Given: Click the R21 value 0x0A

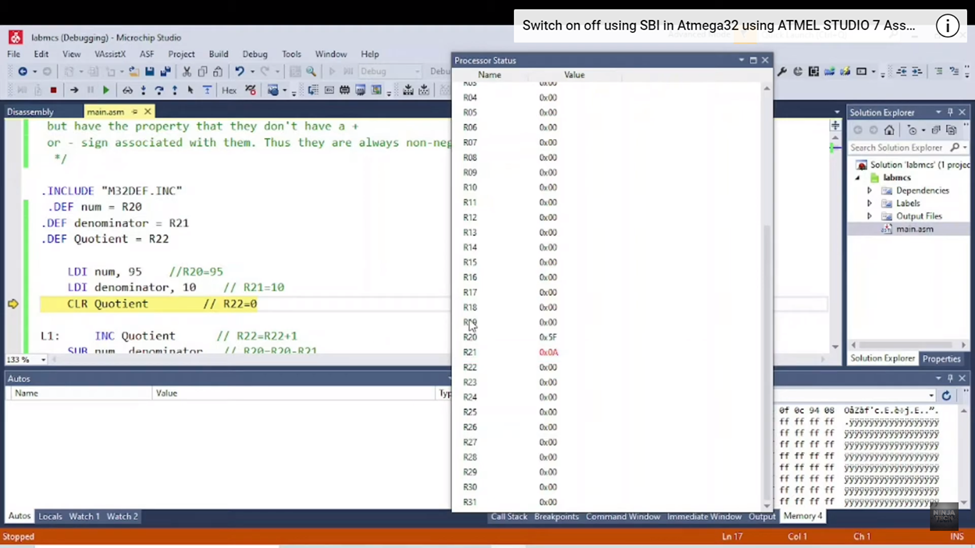Looking at the screenshot, I should pyautogui.click(x=548, y=352).
